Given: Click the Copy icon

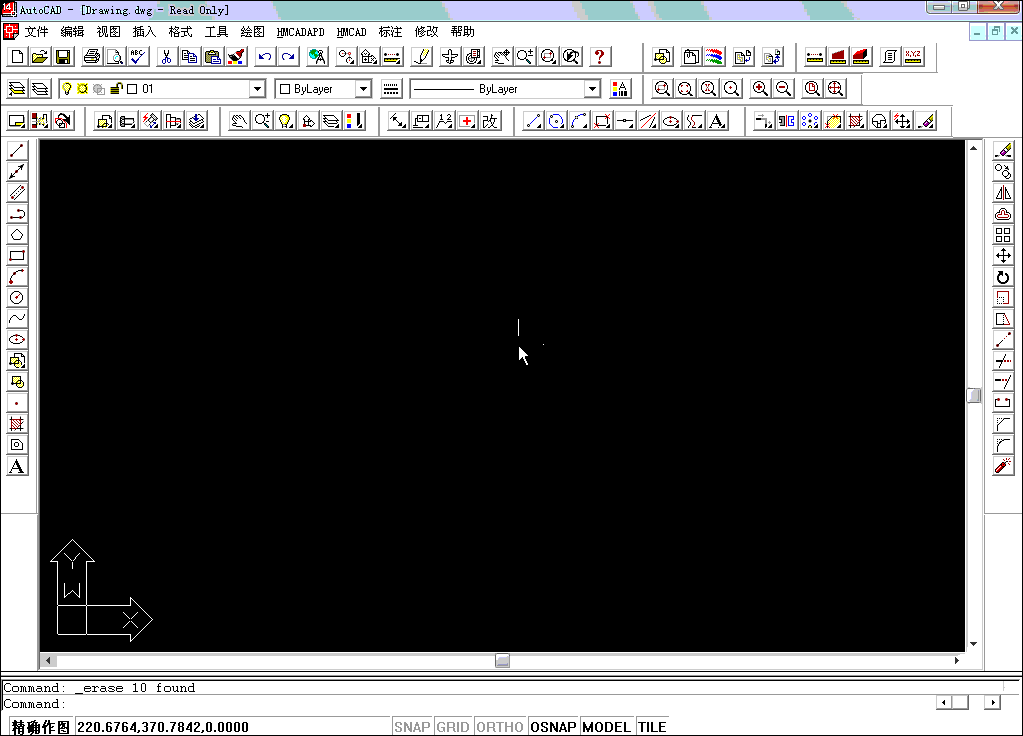Looking at the screenshot, I should [189, 57].
